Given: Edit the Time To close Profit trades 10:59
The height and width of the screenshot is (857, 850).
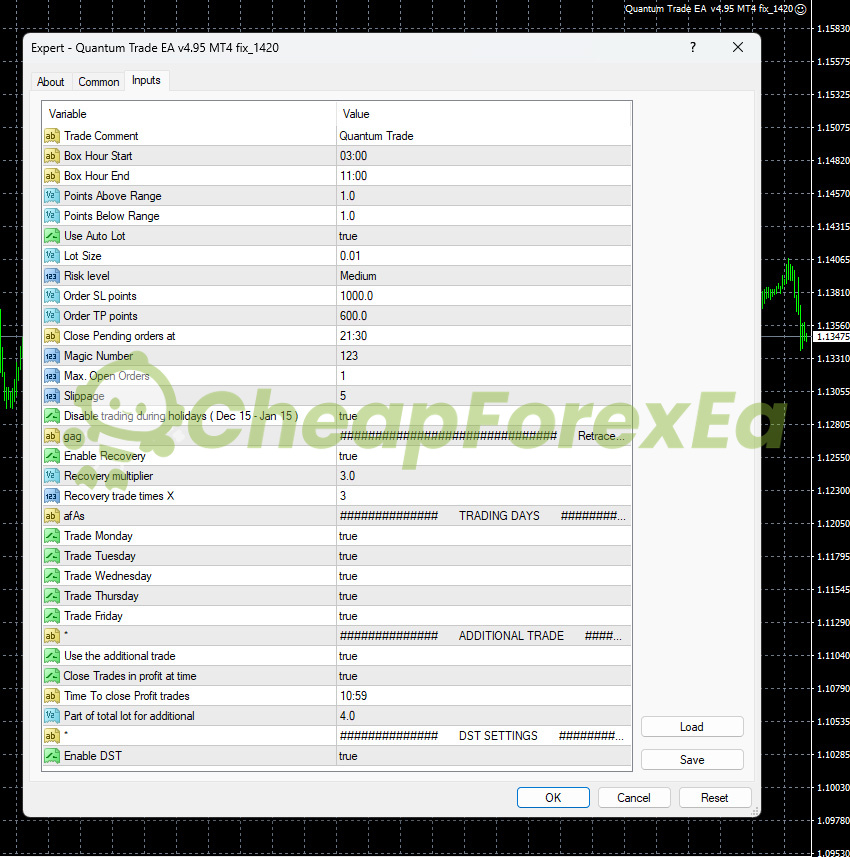Looking at the screenshot, I should click(484, 696).
